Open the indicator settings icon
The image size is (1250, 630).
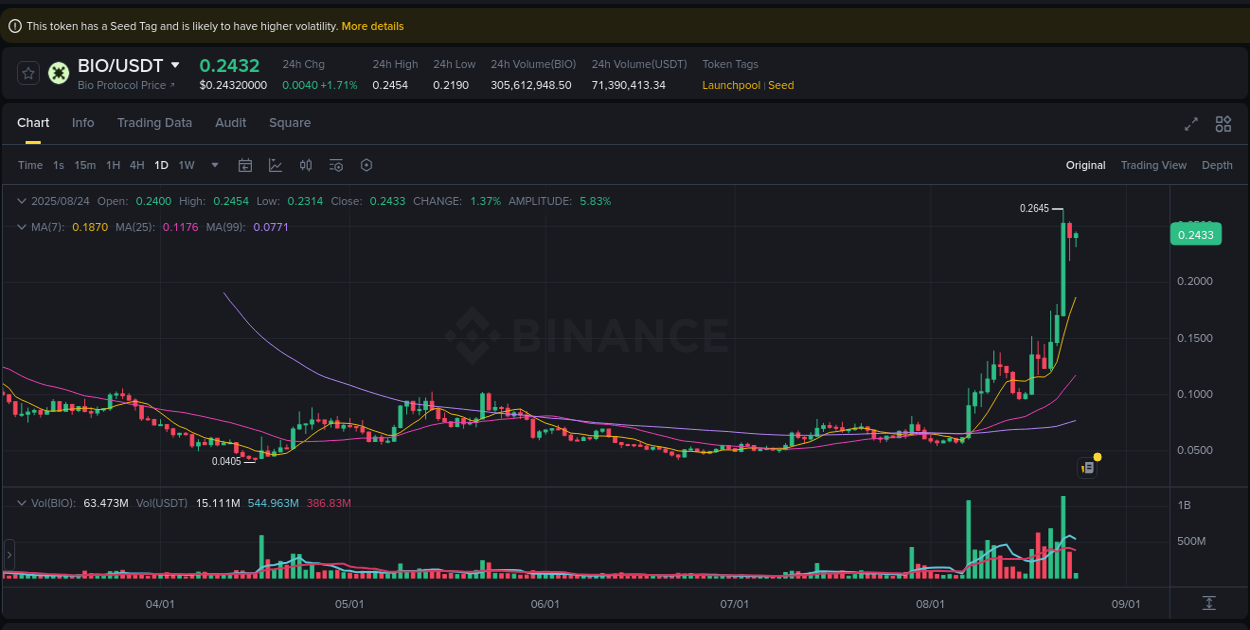click(336, 164)
